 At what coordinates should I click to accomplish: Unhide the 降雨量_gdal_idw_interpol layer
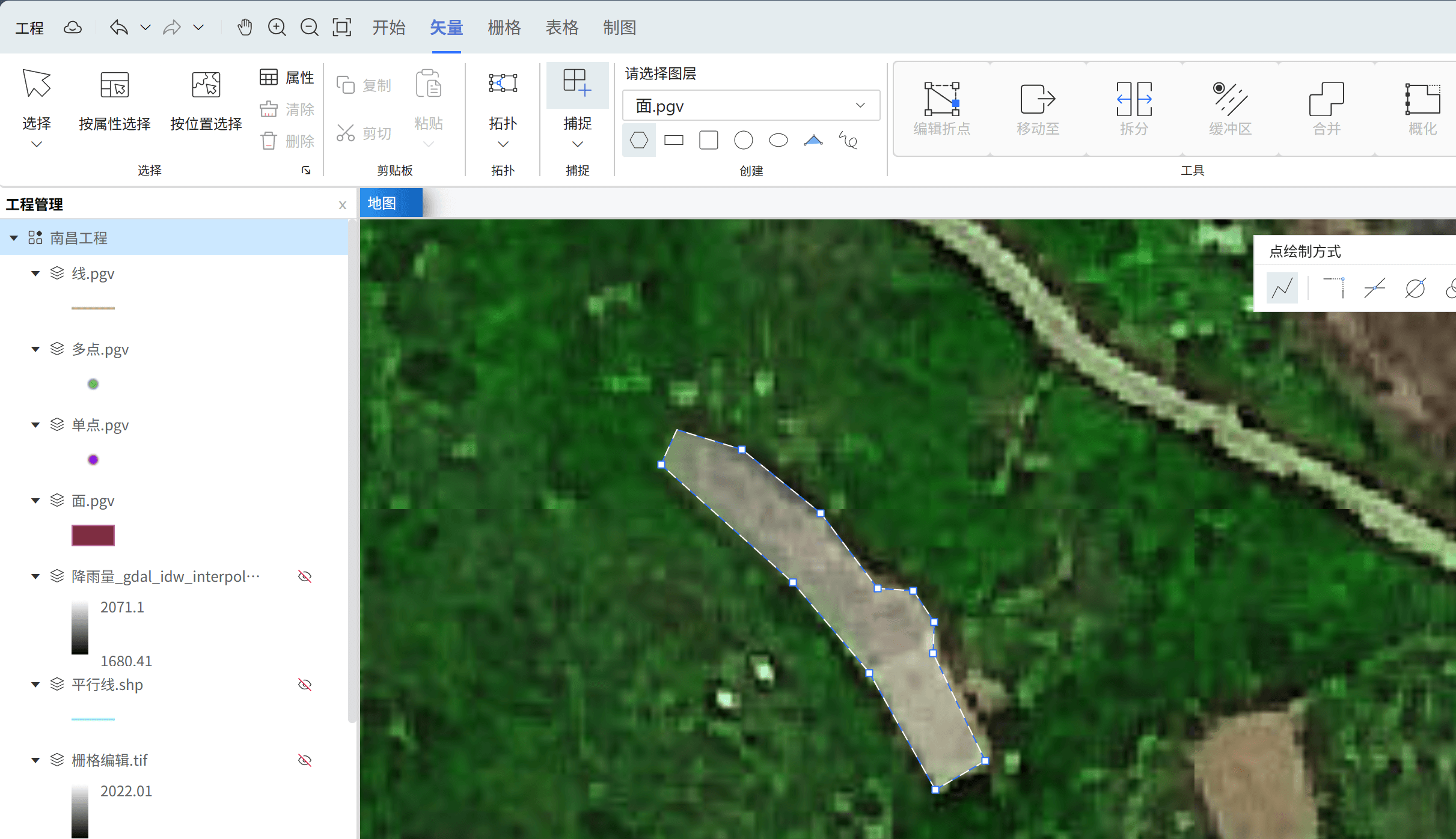coord(305,576)
